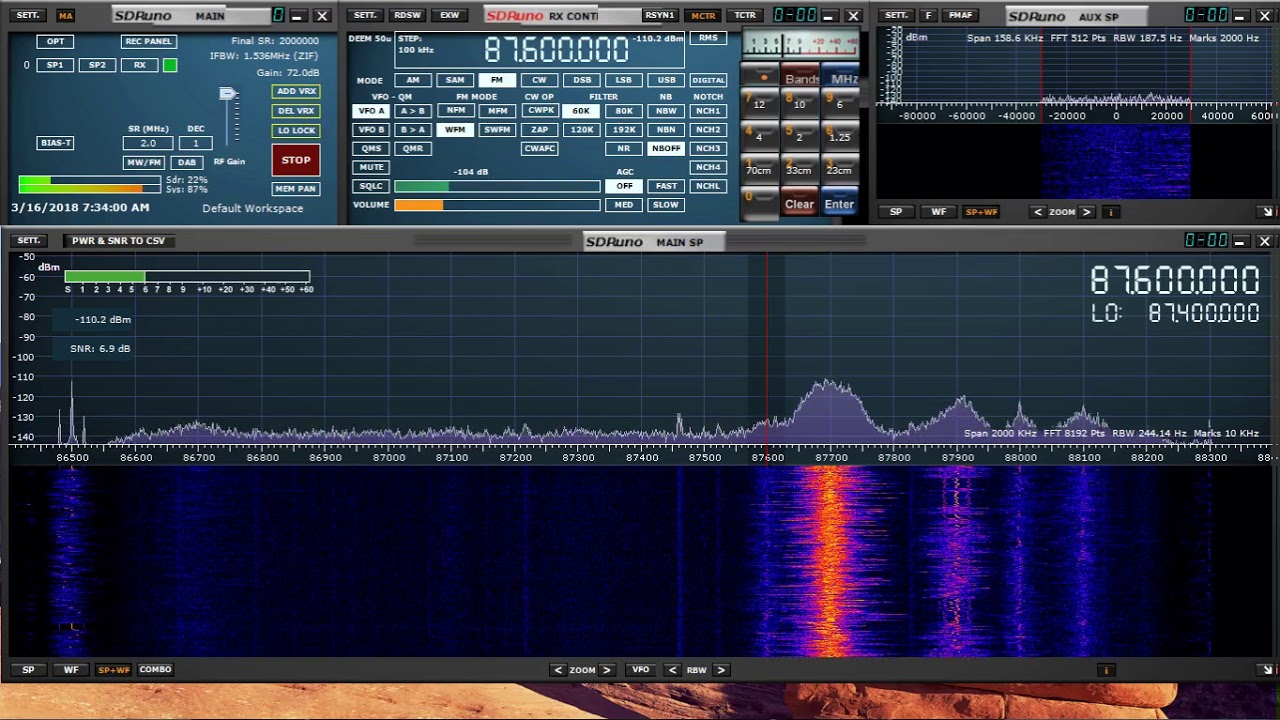Screen dimensions: 1280x720
Task: Click the PWR & SNR TO CSV button
Action: pos(118,240)
